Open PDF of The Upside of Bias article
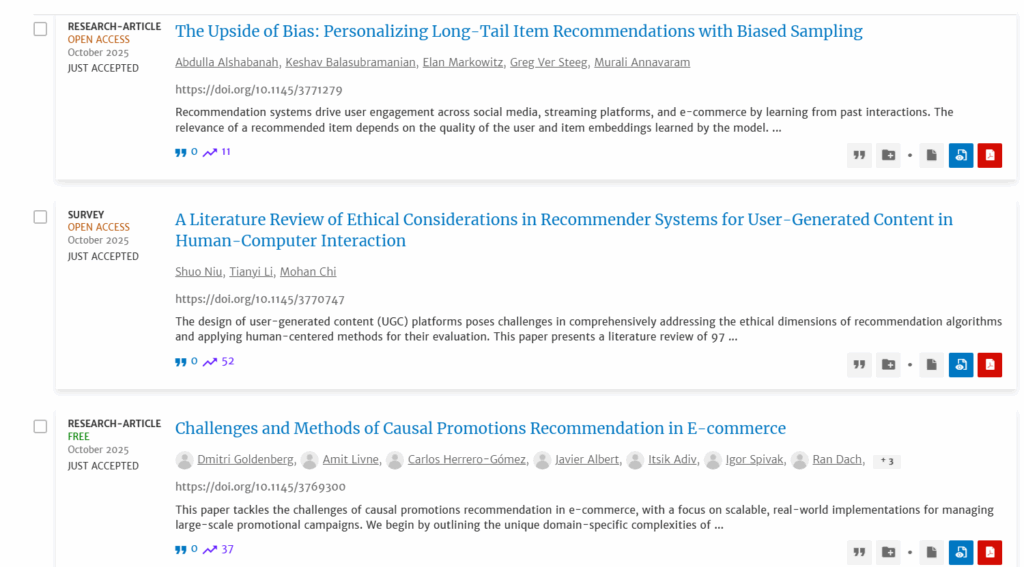Image resolution: width=1024 pixels, height=567 pixels. 989,155
